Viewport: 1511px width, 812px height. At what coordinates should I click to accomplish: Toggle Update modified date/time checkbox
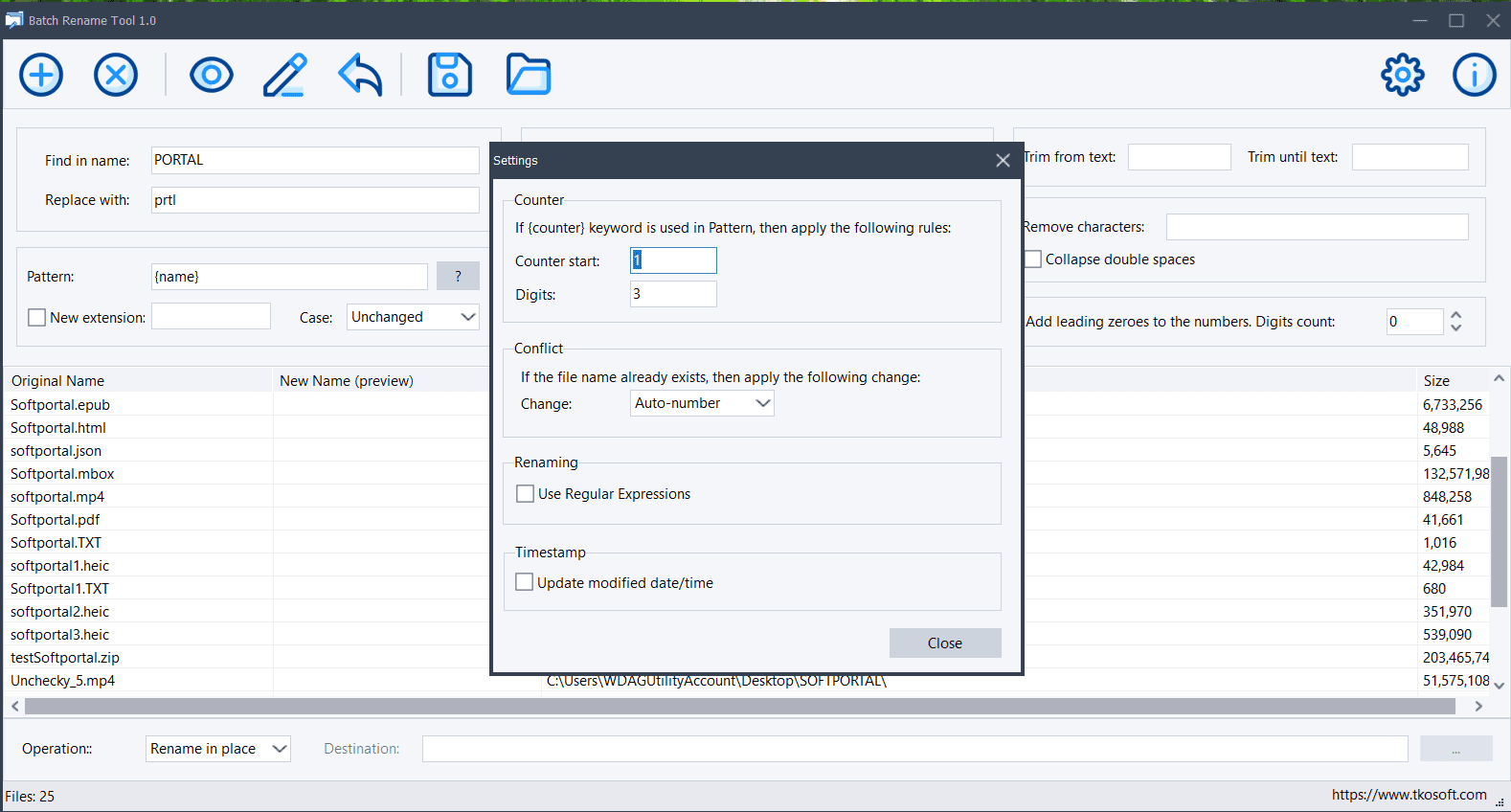click(x=525, y=582)
